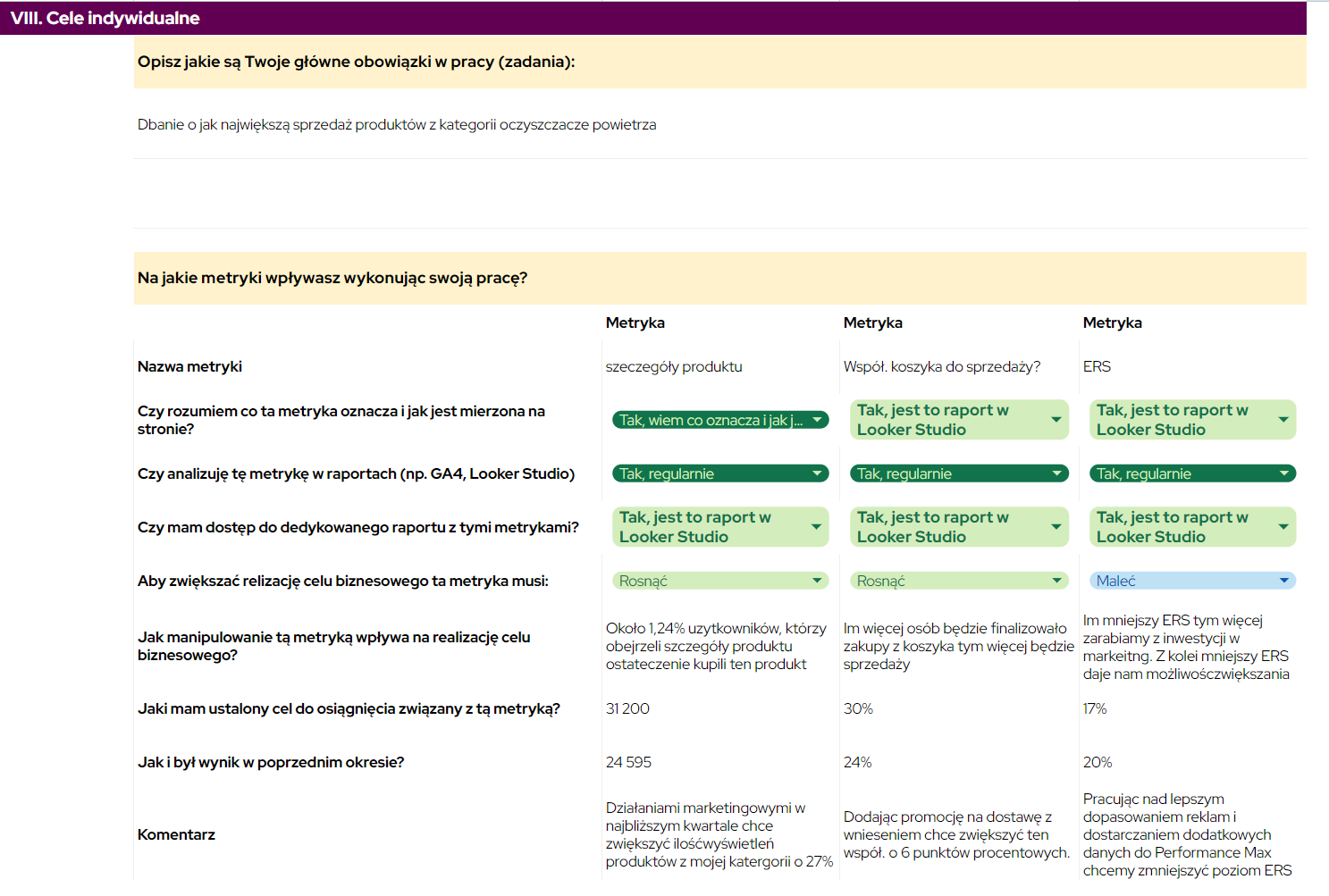Click the 'Na jakie metryki wpływasz' heading

click(332, 278)
